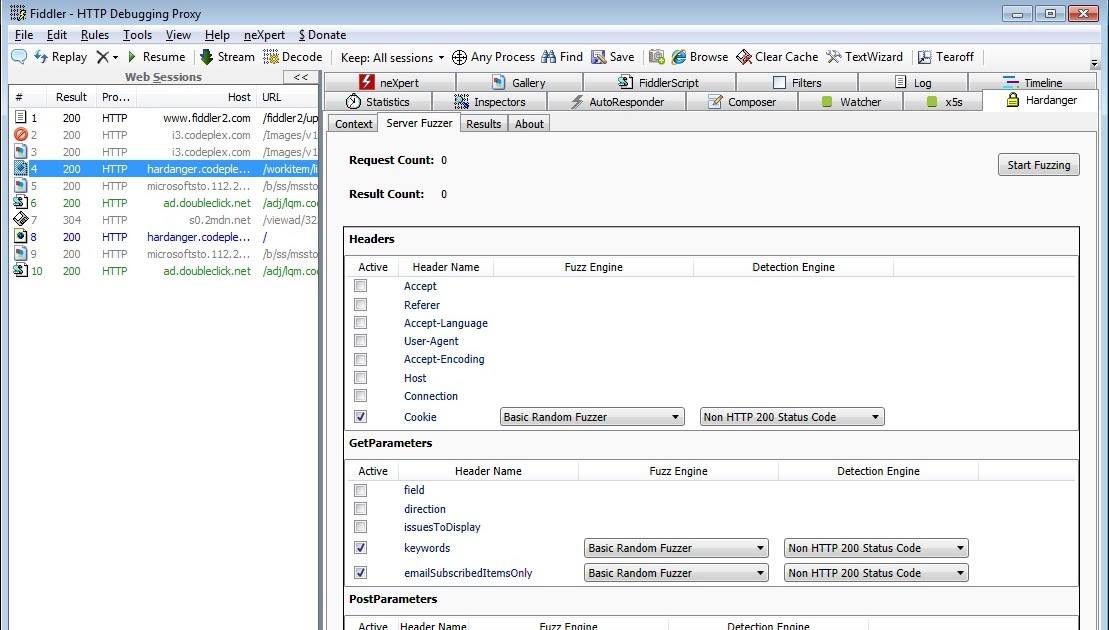The width and height of the screenshot is (1109, 630).
Task: Enable the field parameter checkbox
Action: click(361, 490)
